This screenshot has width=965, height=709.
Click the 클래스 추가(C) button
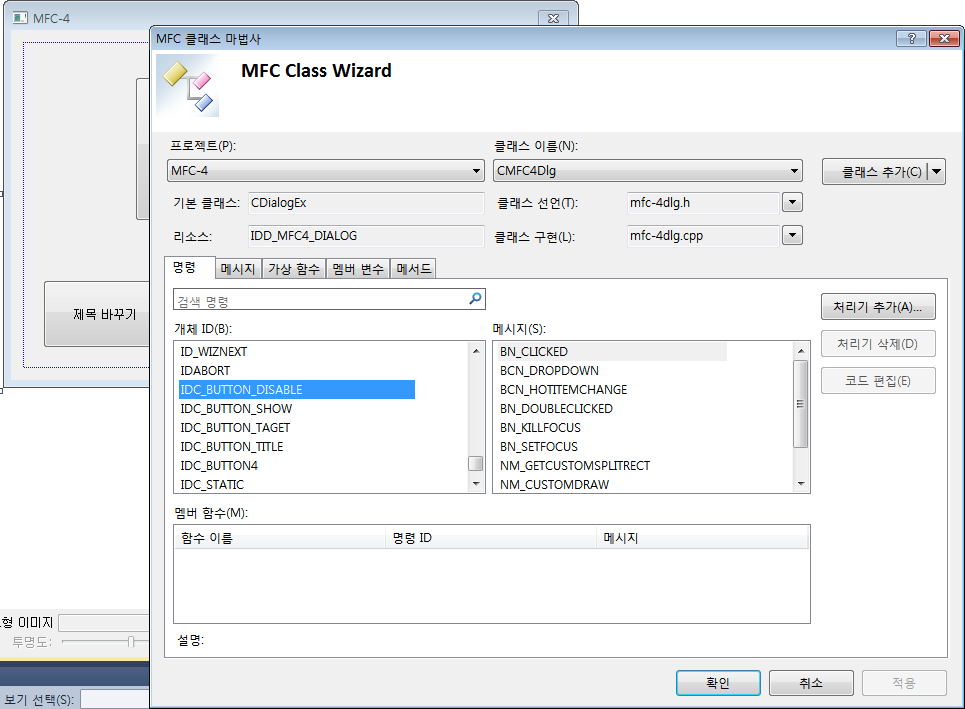click(x=875, y=172)
